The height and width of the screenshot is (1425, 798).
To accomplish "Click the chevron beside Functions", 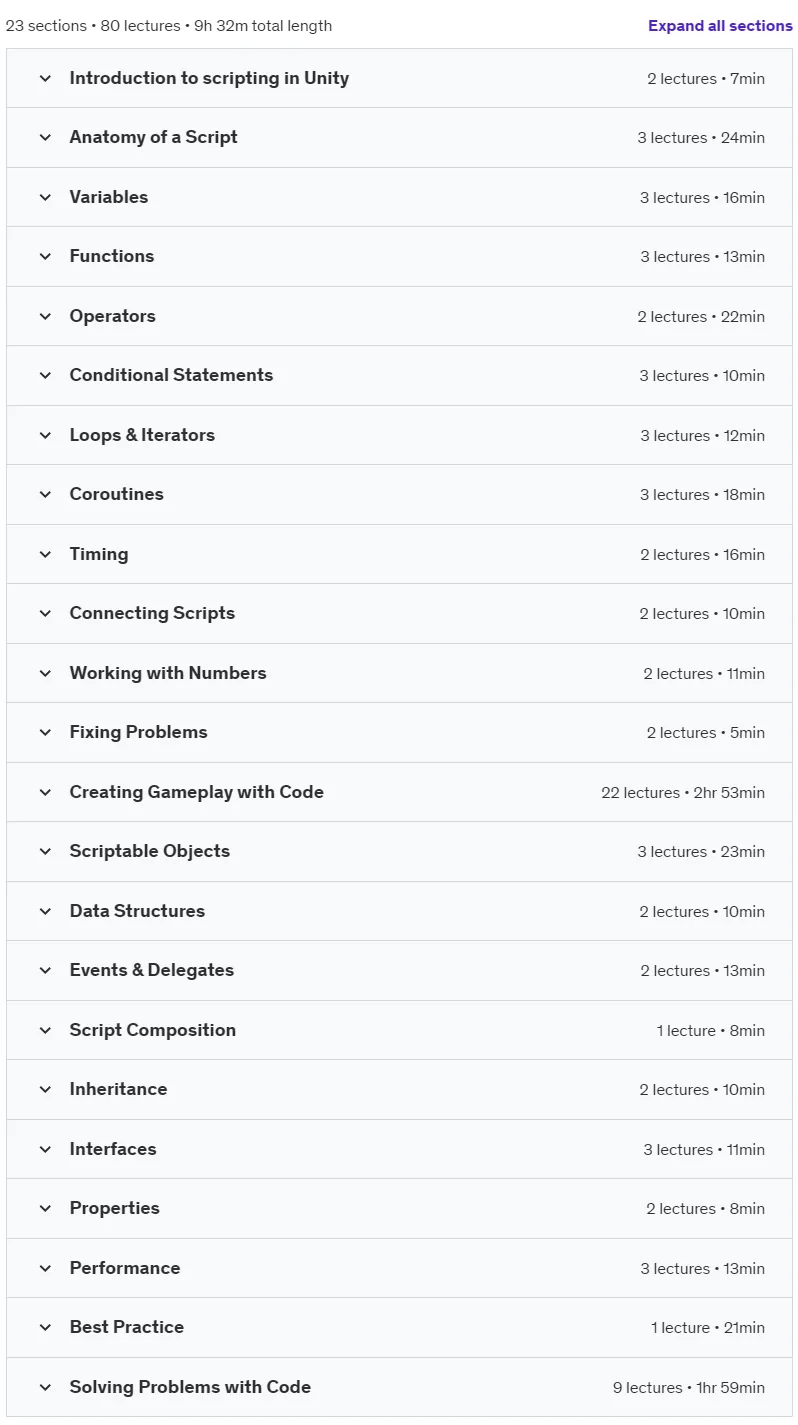I will click(x=45, y=257).
